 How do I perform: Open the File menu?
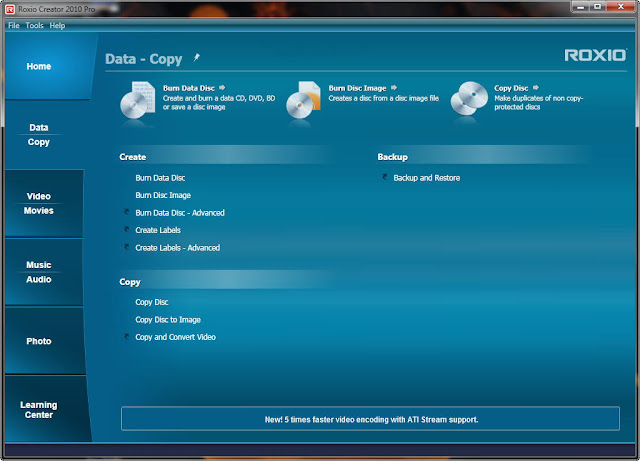13,25
